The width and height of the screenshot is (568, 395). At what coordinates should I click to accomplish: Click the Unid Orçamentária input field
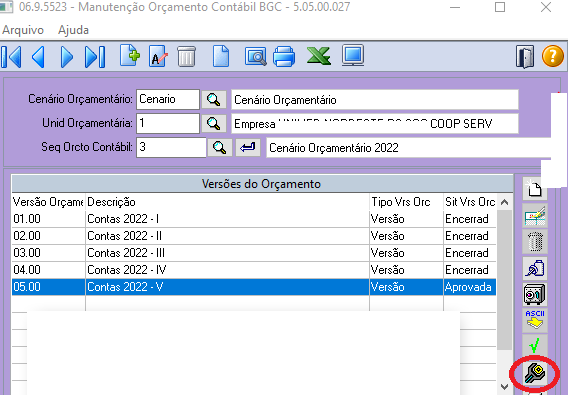coord(168,123)
